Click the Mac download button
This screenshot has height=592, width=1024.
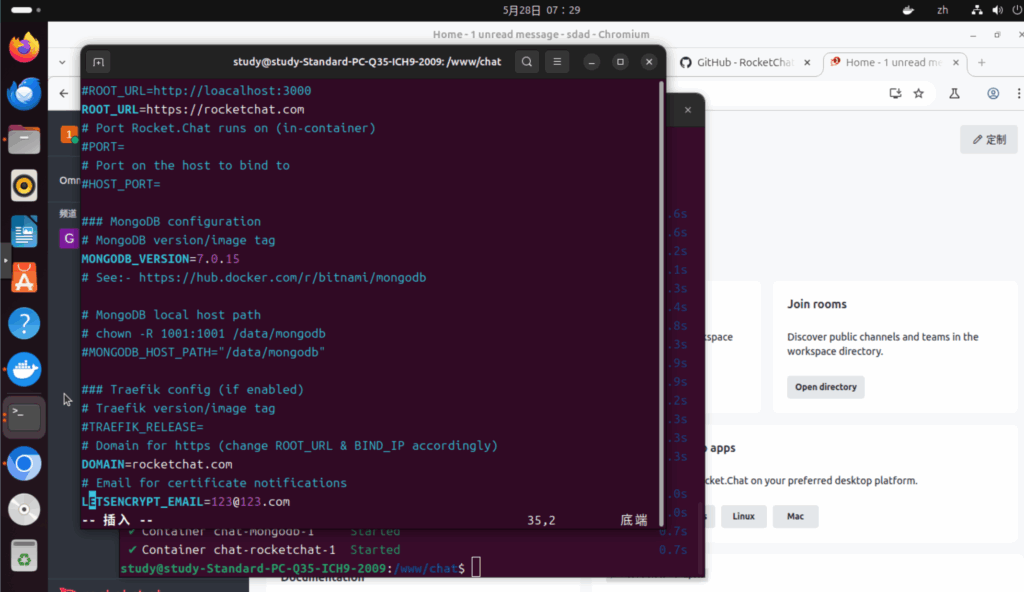[x=795, y=516]
